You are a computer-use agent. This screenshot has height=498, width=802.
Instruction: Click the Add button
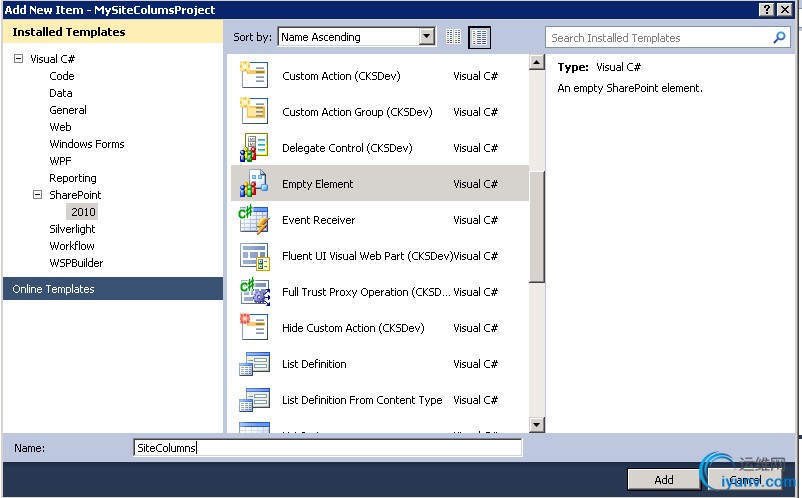click(663, 480)
